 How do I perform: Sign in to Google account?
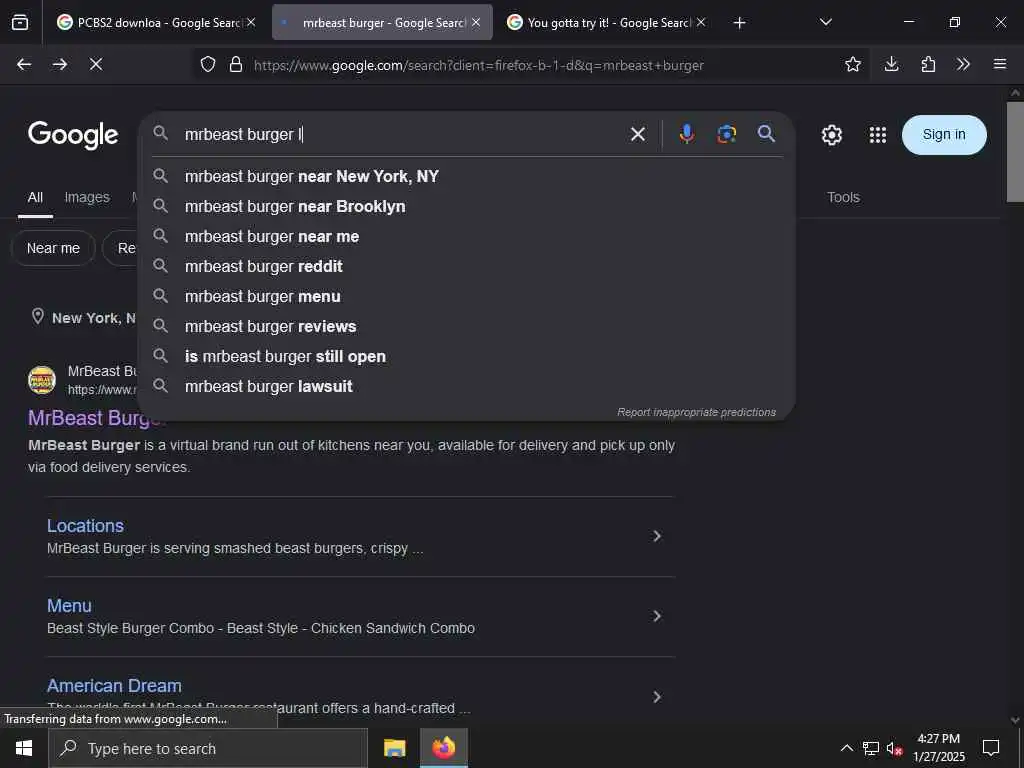pyautogui.click(x=944, y=135)
